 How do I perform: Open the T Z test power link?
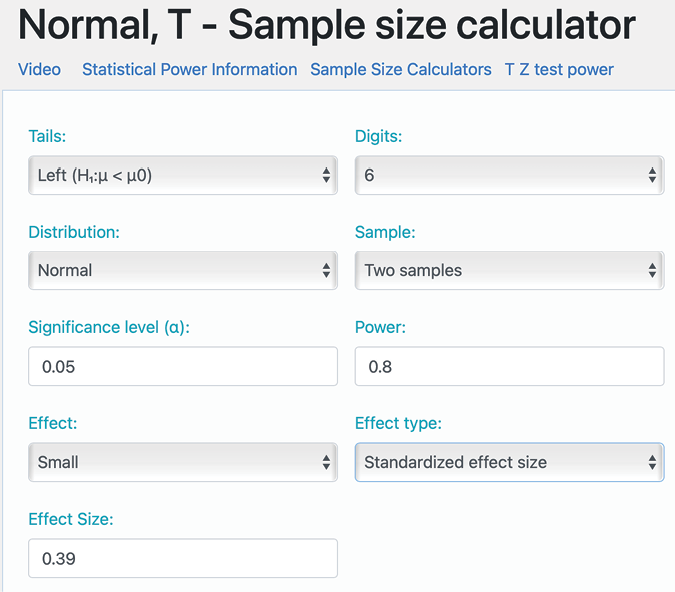(559, 70)
